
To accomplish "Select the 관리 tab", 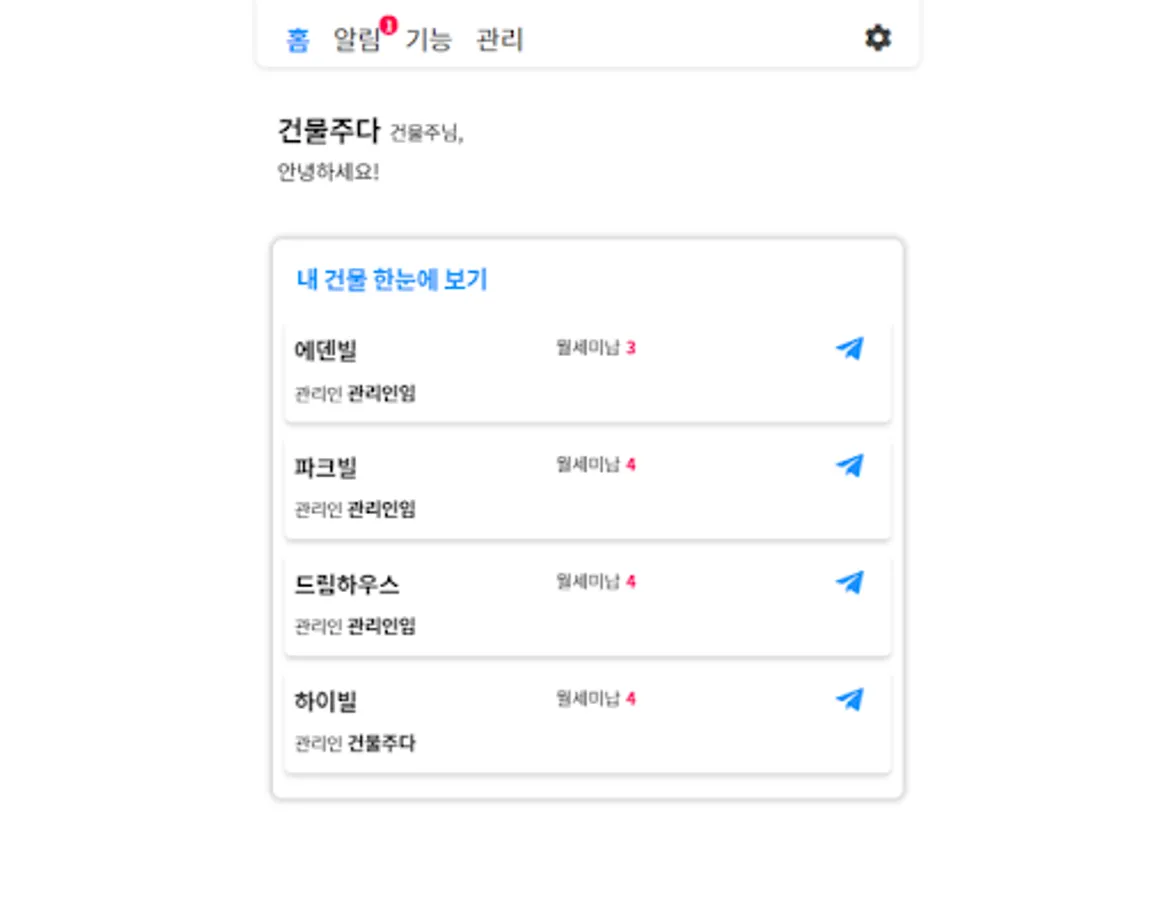I will coord(499,40).
